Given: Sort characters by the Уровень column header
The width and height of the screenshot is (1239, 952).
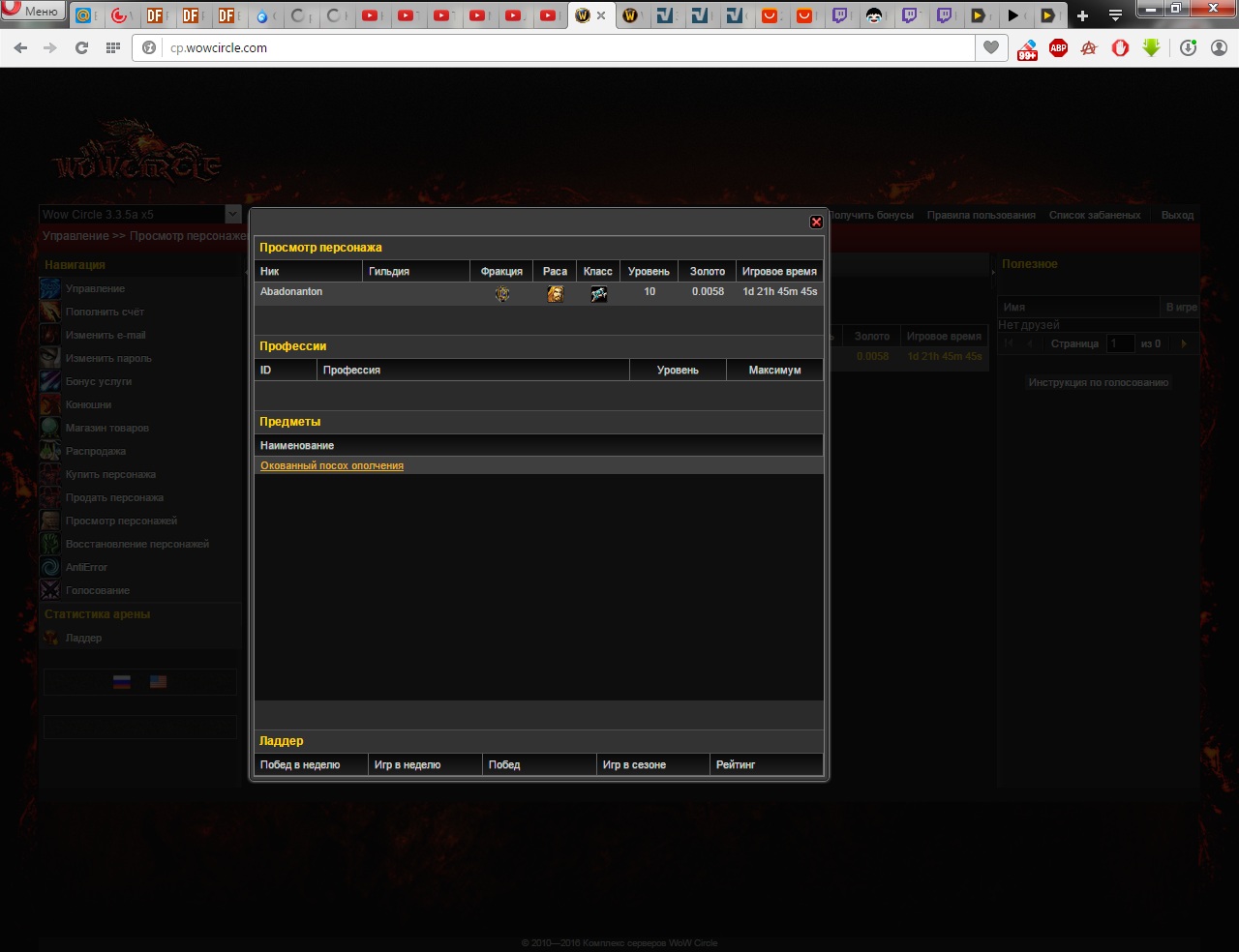Looking at the screenshot, I should (x=649, y=271).
